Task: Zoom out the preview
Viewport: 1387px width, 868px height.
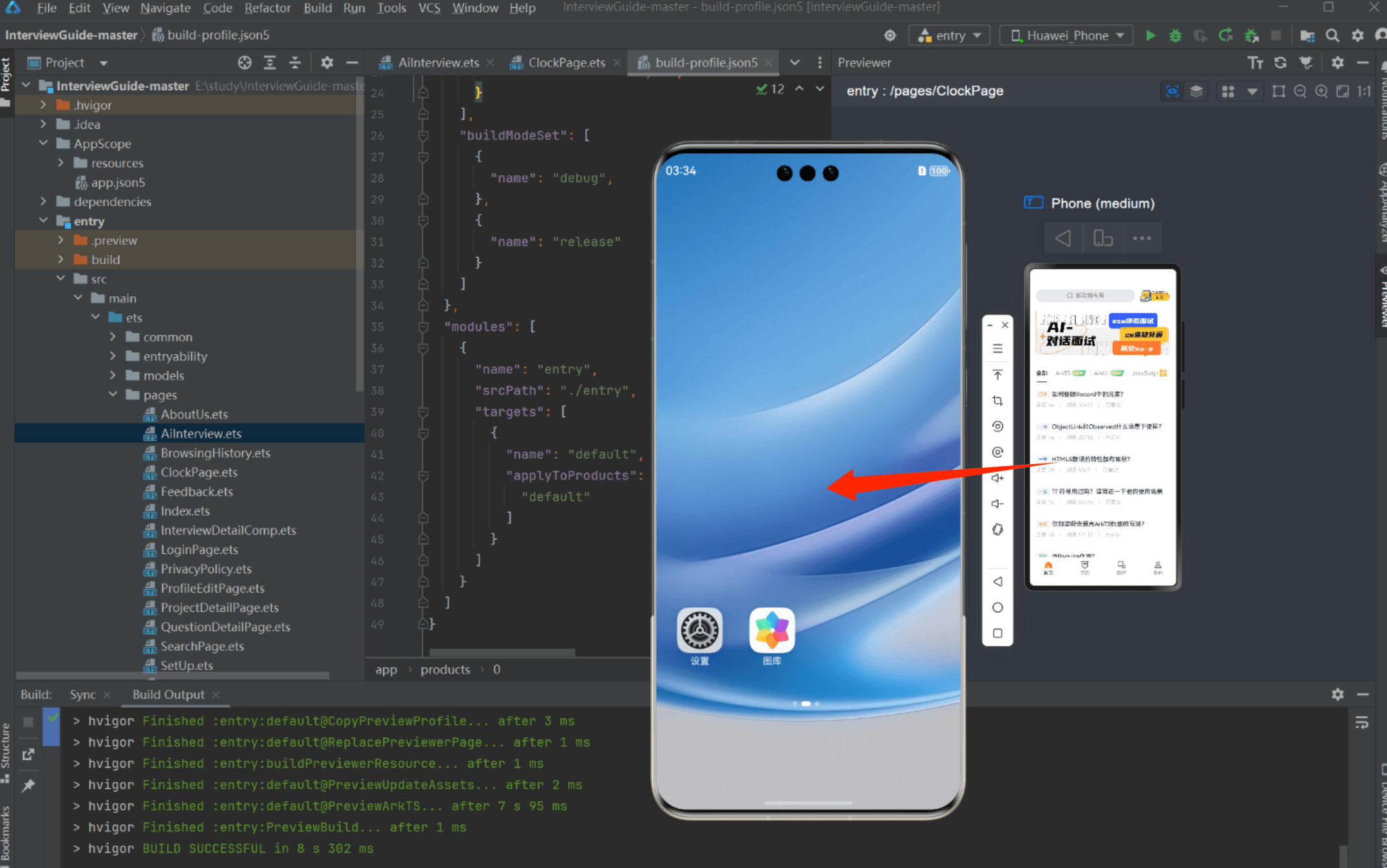Action: click(x=1300, y=91)
